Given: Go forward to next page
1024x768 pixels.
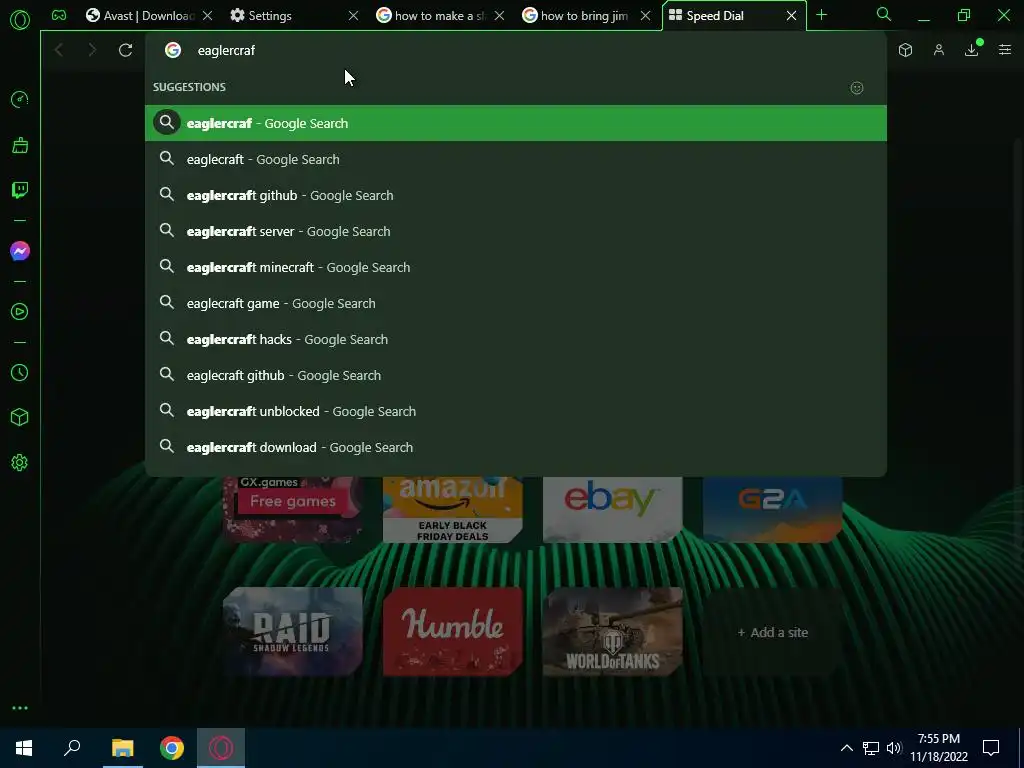Looking at the screenshot, I should pos(92,50).
